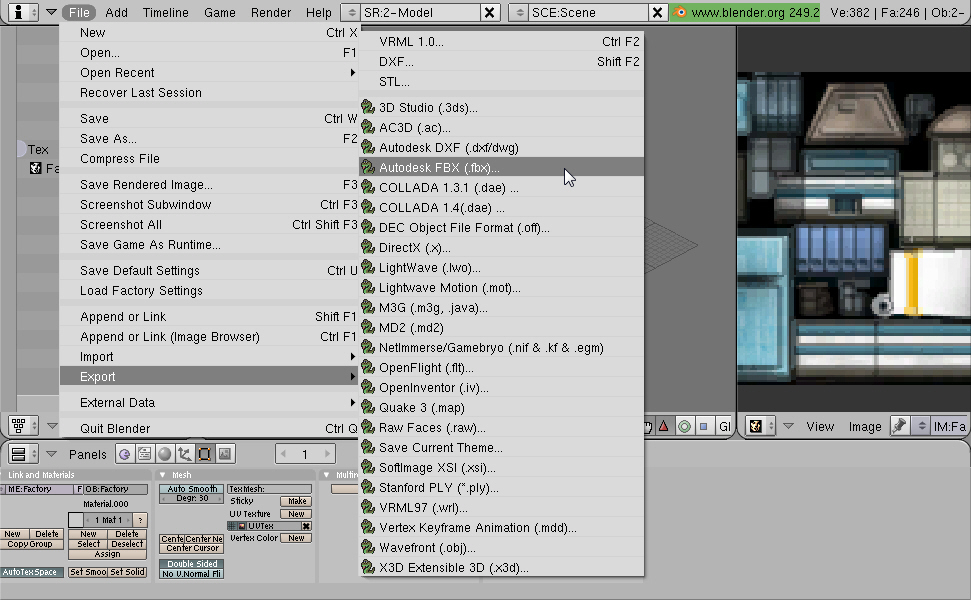Click the grid icon on UVTex row
The image size is (971, 600).
pyautogui.click(x=232, y=526)
